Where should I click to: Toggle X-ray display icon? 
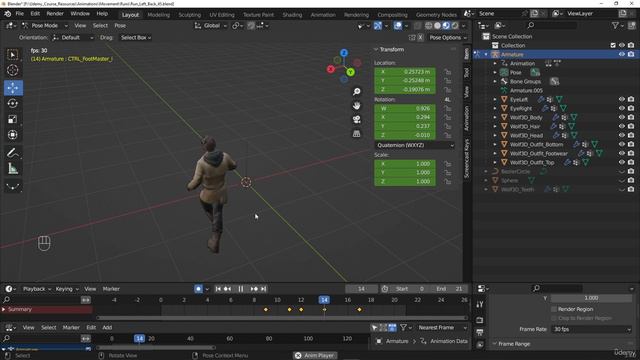pyautogui.click(x=417, y=25)
